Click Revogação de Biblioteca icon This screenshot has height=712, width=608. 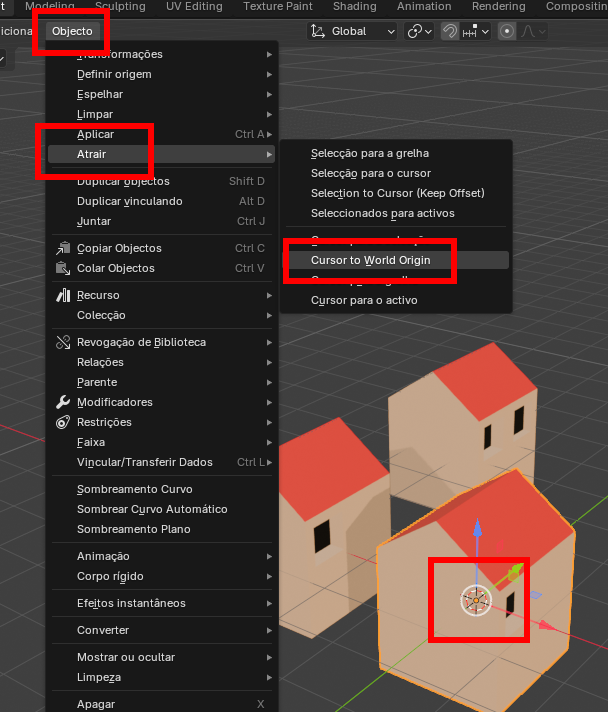63,342
